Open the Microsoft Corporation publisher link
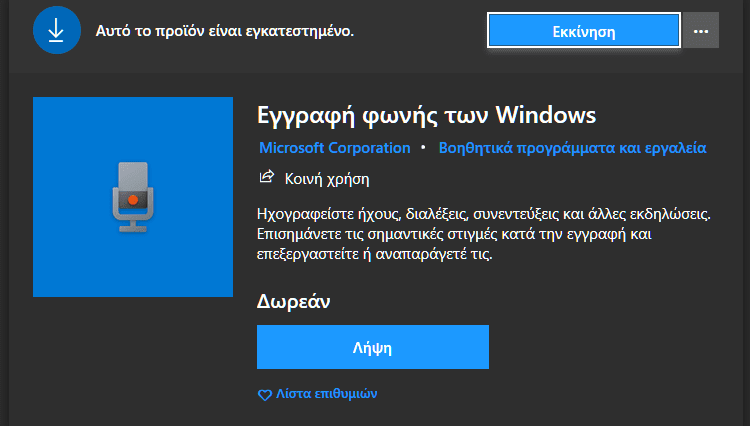 tap(335, 148)
